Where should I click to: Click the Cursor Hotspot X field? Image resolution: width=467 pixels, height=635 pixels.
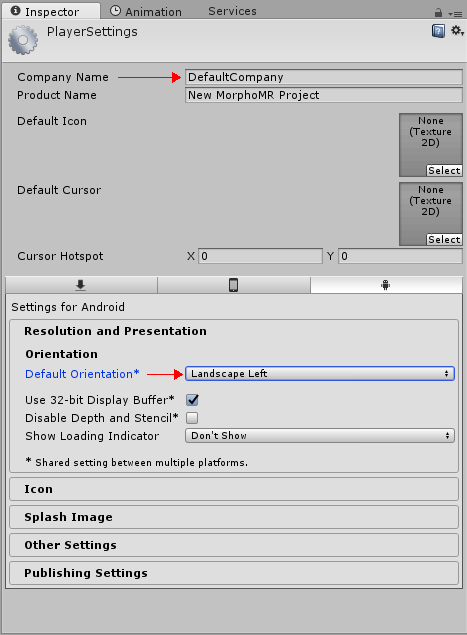260,256
